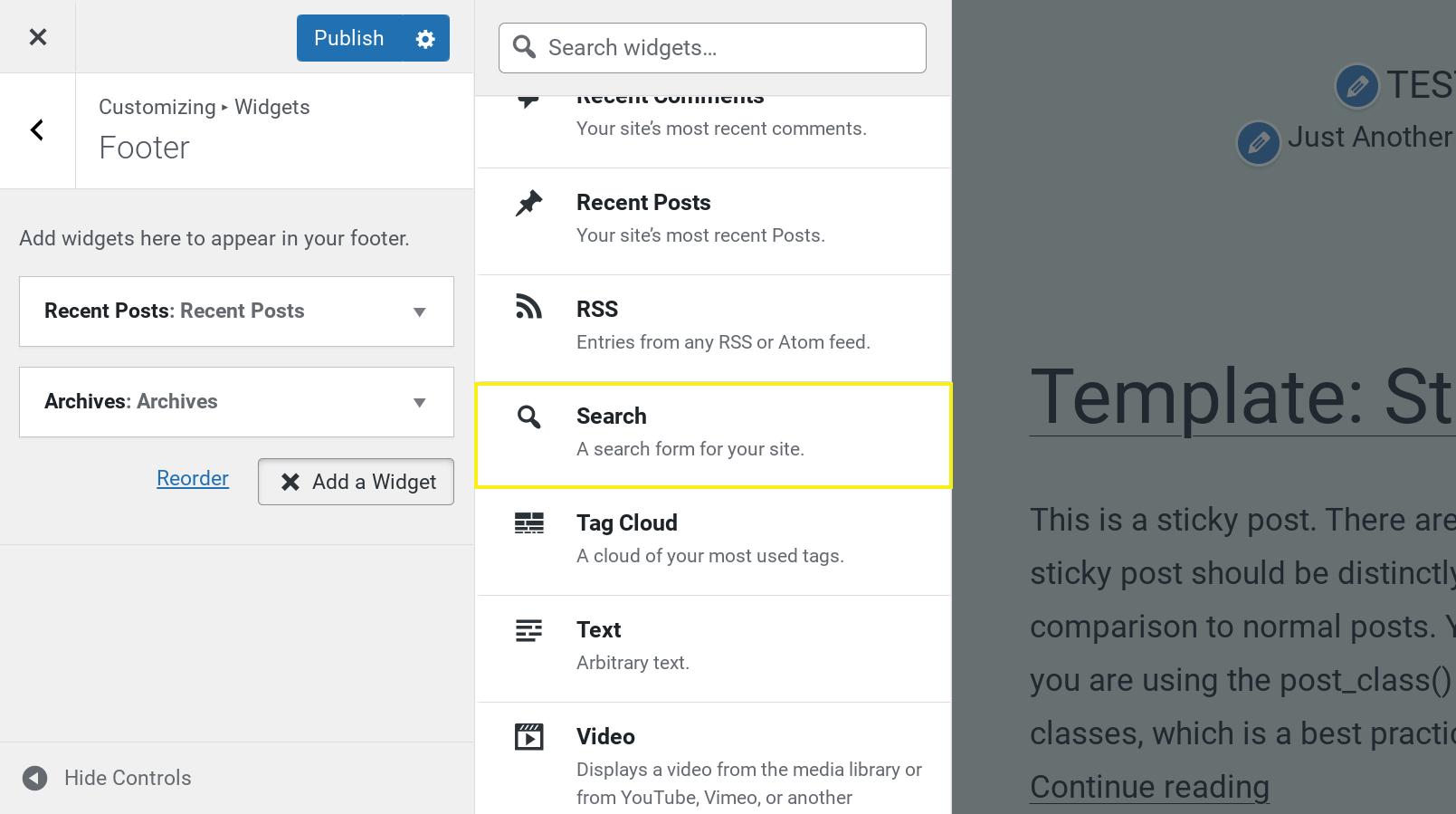Go back using the left chevron arrow

point(37,130)
